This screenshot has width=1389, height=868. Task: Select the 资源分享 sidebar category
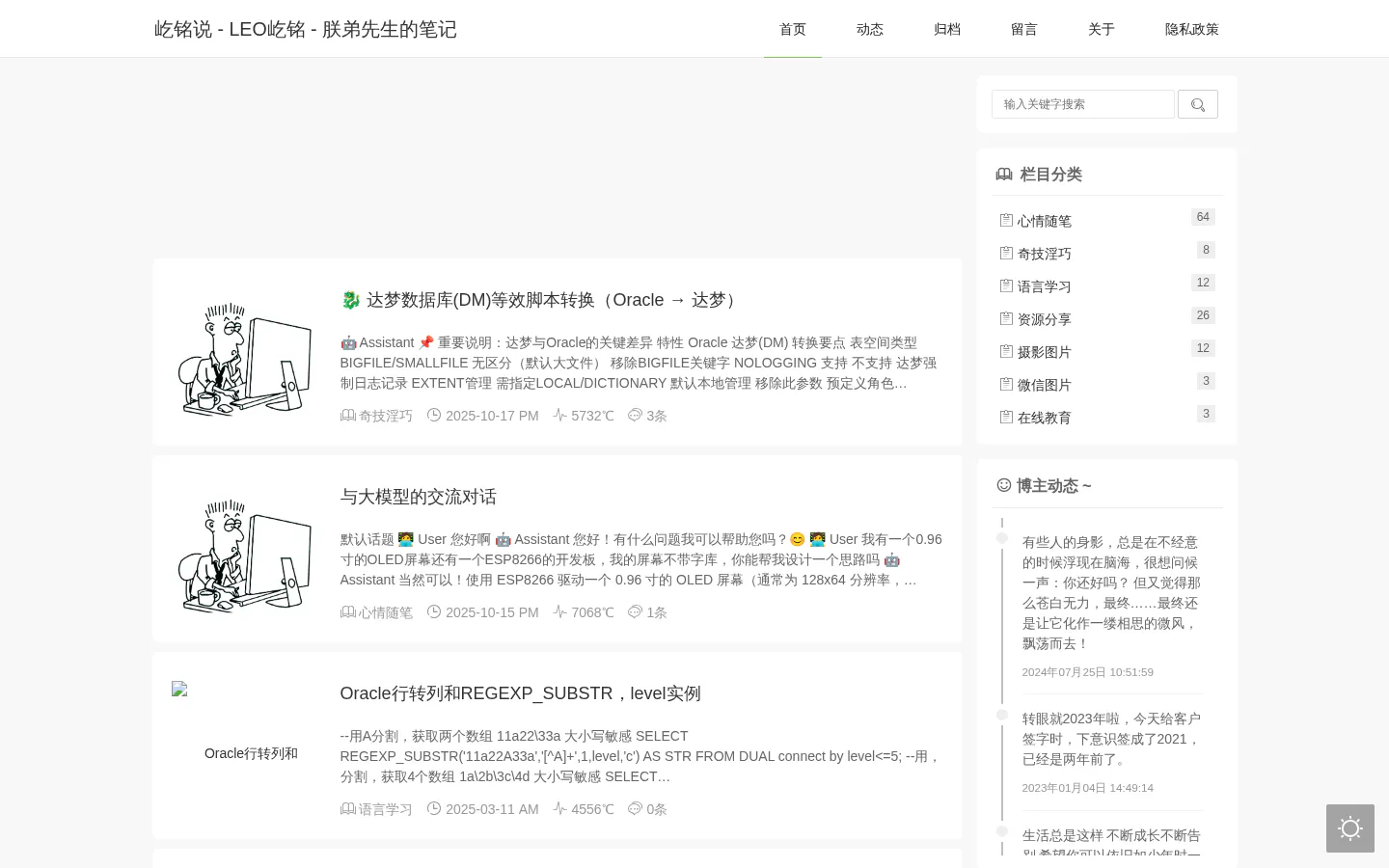[x=1045, y=319]
